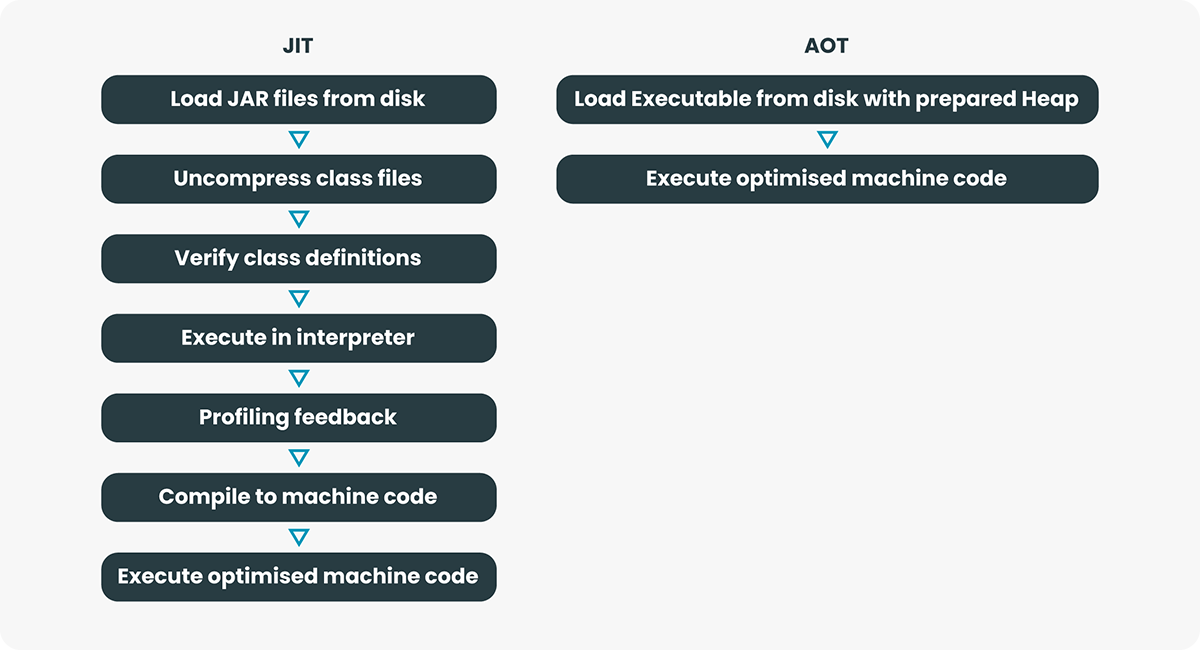Click the word 'Heap' in the AOT box
Image resolution: width=1200 pixels, height=650 pixels.
coord(1050,100)
